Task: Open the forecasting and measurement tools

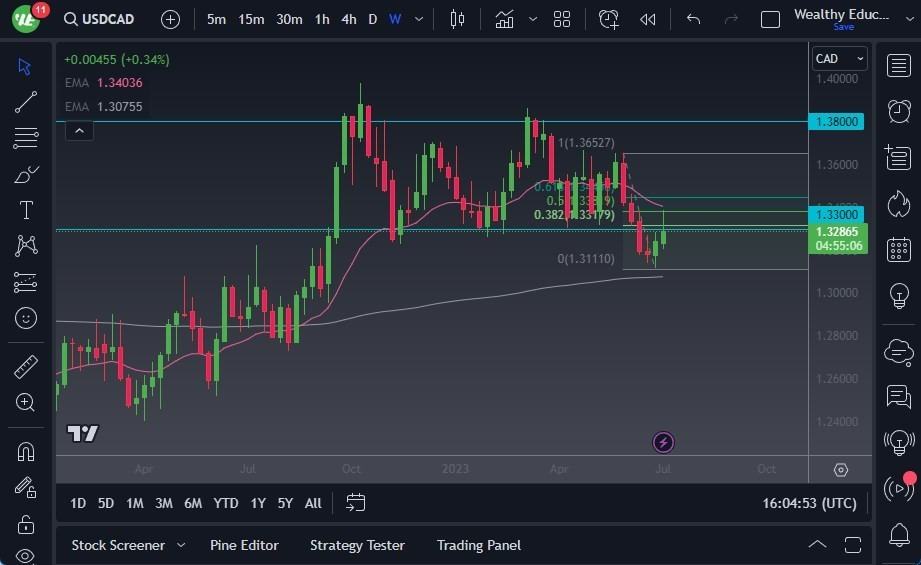Action: [x=25, y=282]
